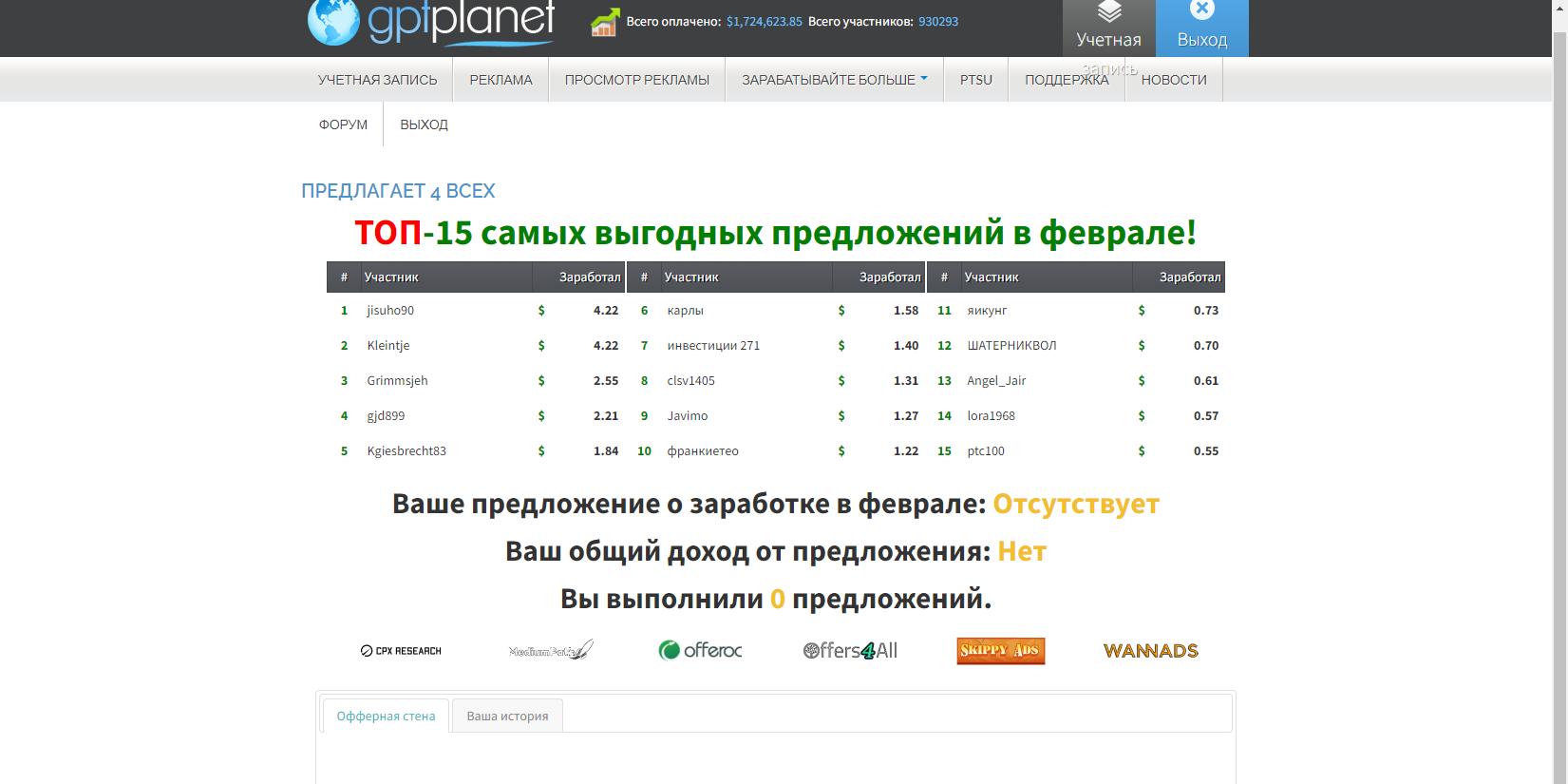Switch to the Офферная стена tab
The width and height of the screenshot is (1568, 784).
386,716
